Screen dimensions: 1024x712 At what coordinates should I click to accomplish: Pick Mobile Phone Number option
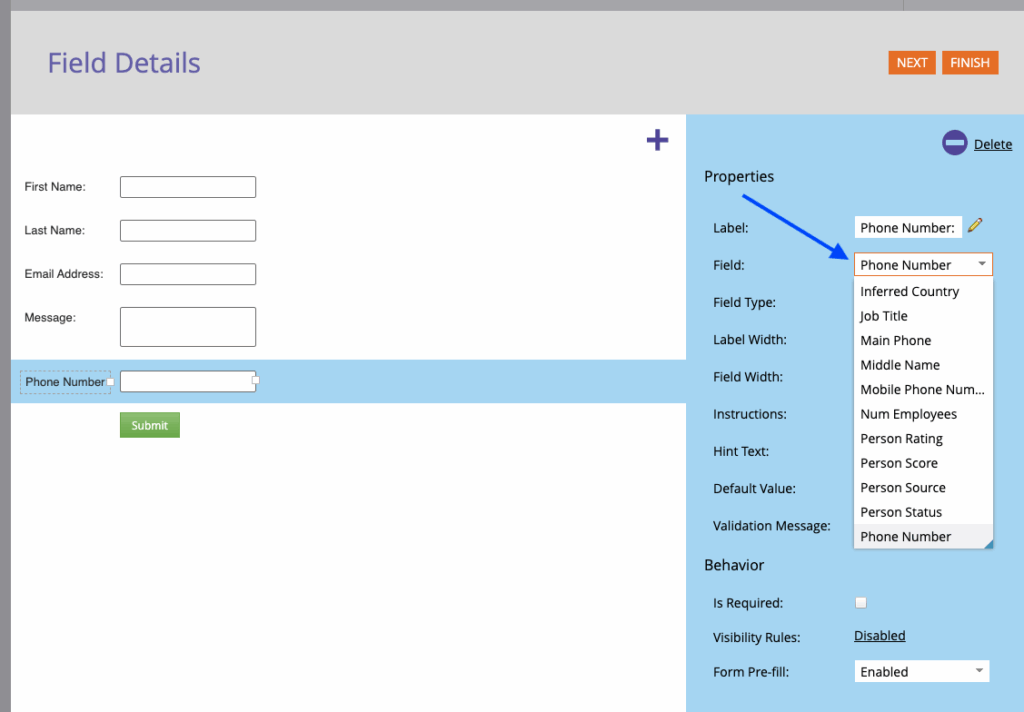(921, 389)
